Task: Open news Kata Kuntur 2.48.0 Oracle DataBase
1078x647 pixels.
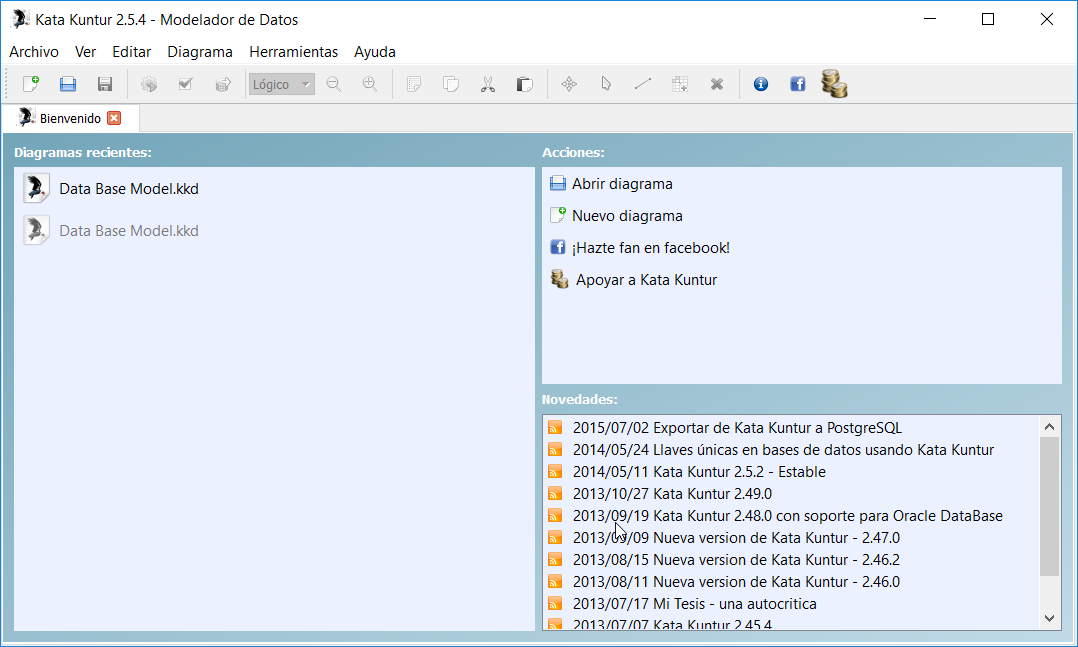Action: pyautogui.click(x=788, y=516)
